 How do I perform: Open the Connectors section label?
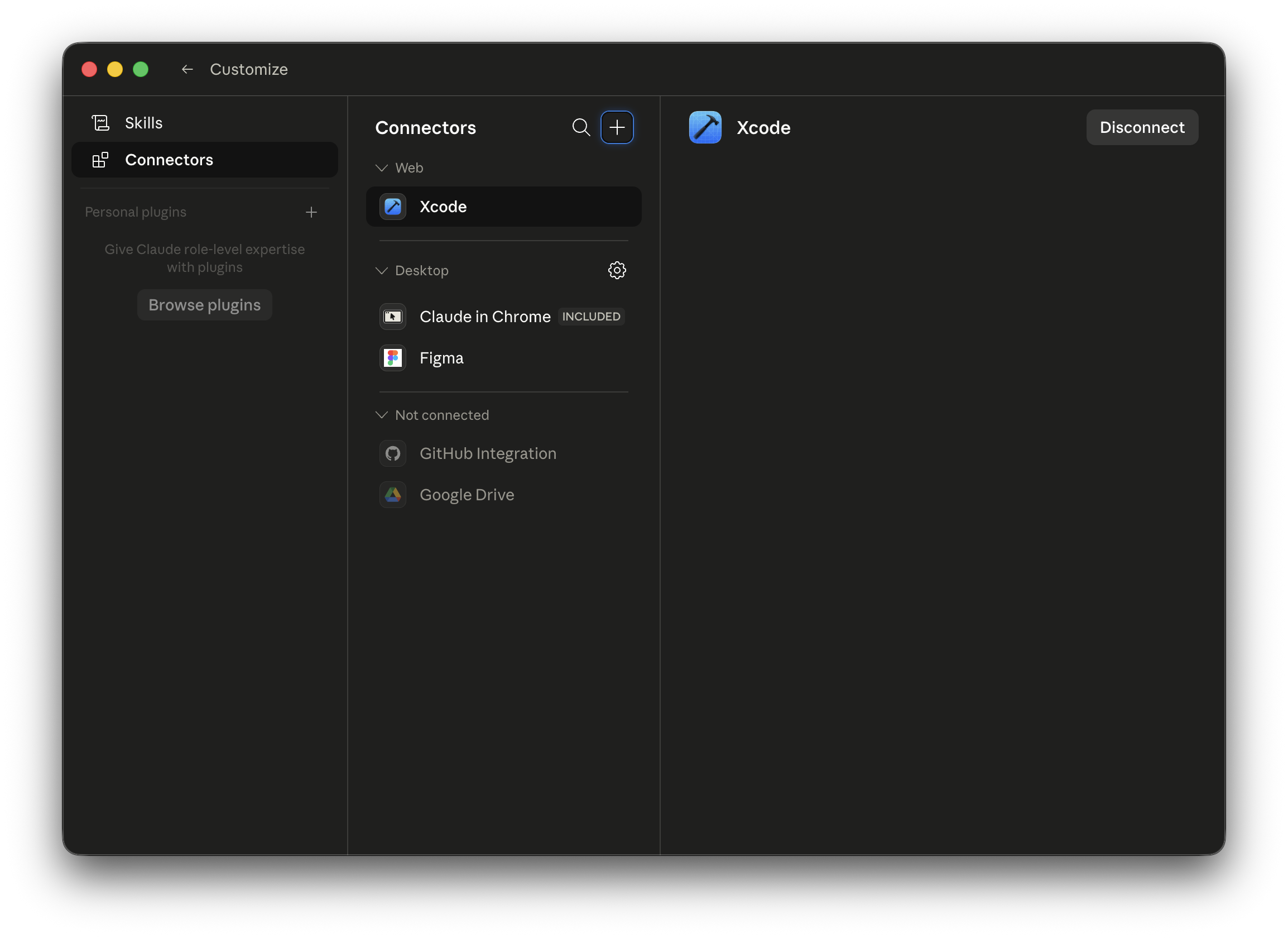pyautogui.click(x=169, y=160)
